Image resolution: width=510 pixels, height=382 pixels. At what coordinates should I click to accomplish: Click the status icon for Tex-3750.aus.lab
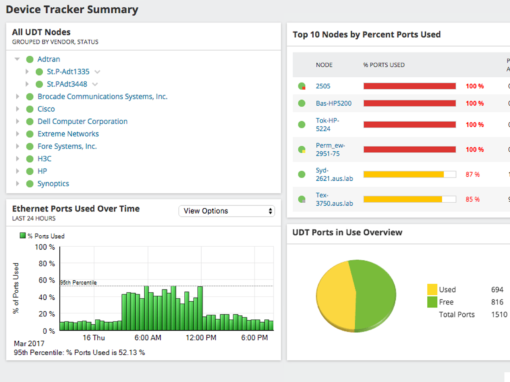[302, 199]
